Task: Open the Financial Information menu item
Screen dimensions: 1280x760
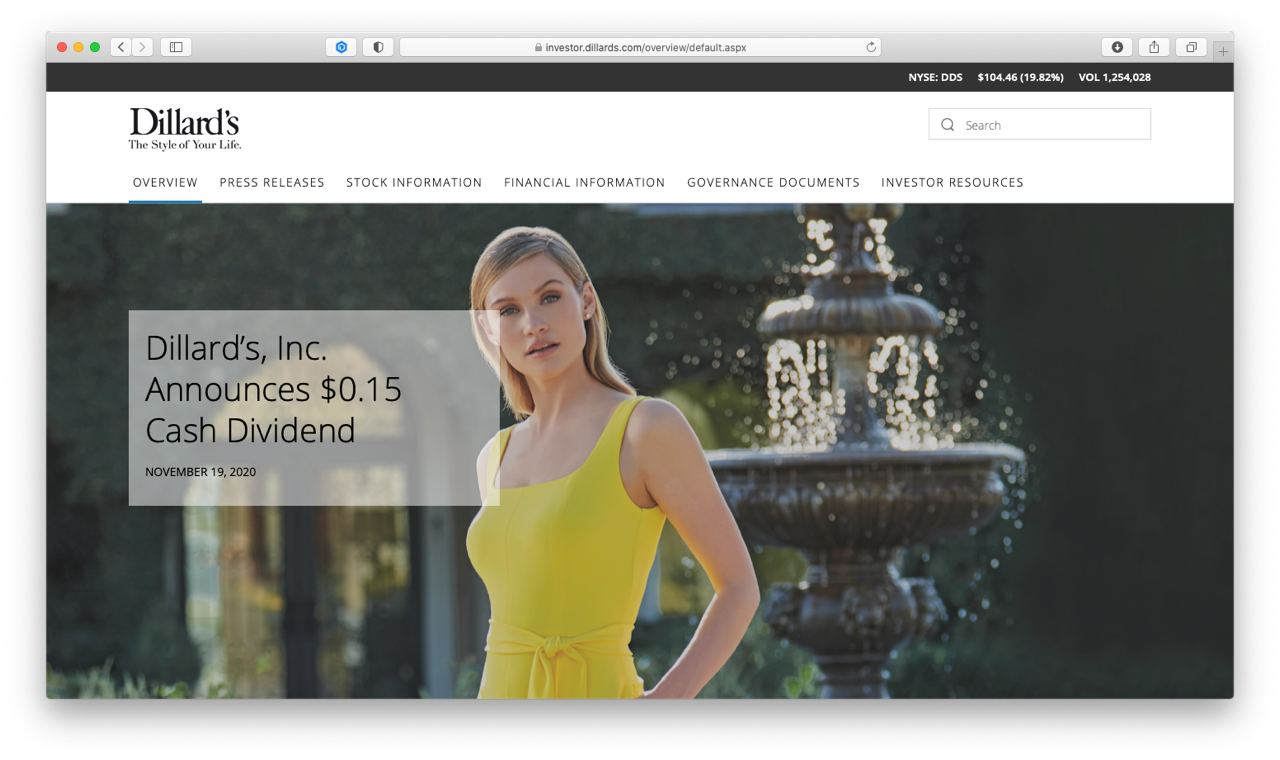Action: pyautogui.click(x=584, y=182)
